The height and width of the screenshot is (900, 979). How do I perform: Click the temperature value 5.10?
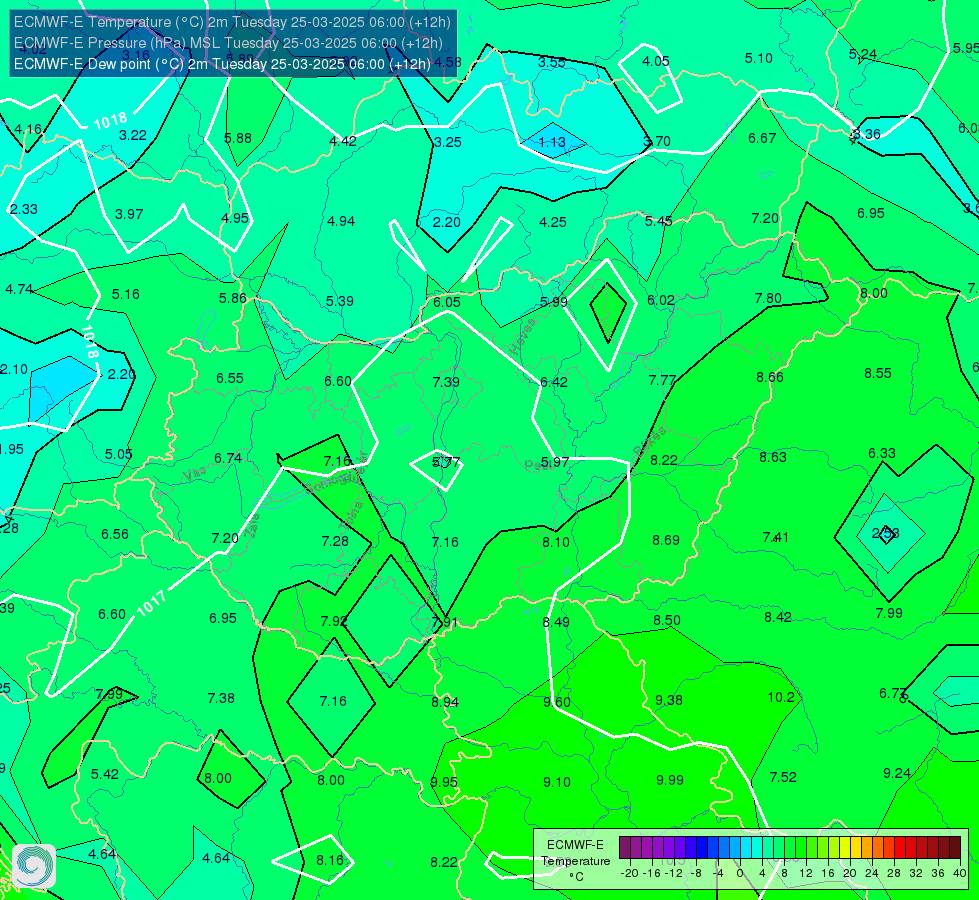click(759, 59)
